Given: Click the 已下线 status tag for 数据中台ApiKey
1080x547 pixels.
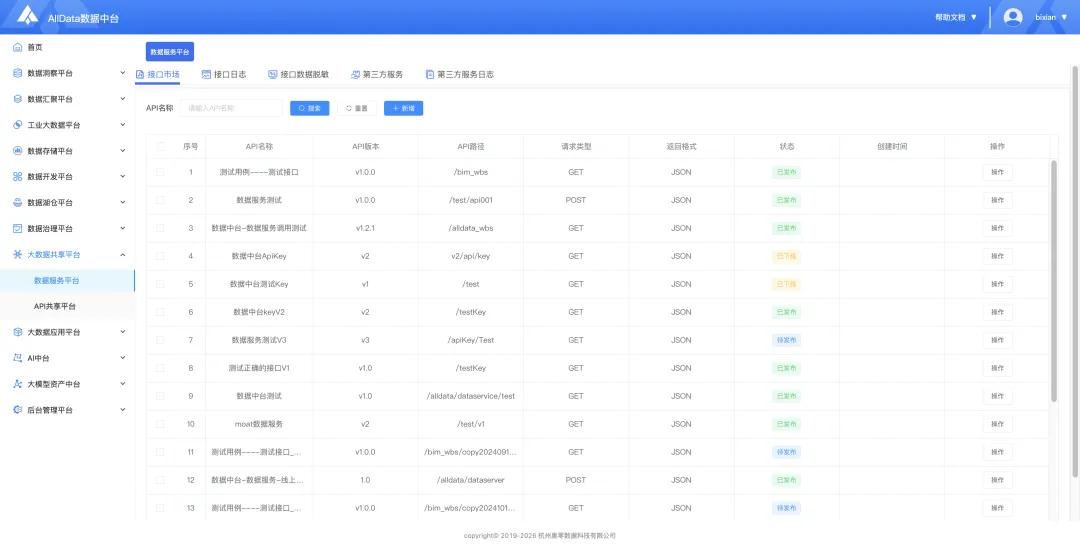Looking at the screenshot, I should click(x=786, y=256).
